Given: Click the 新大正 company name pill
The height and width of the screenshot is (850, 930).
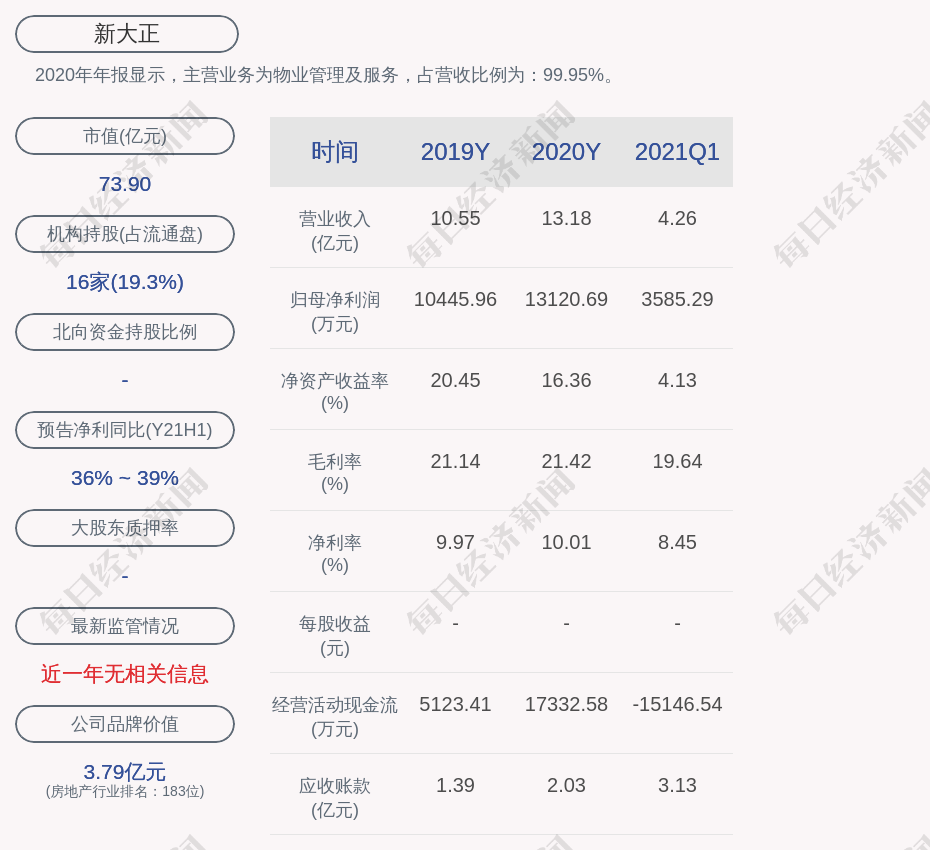Looking at the screenshot, I should click(x=127, y=34).
